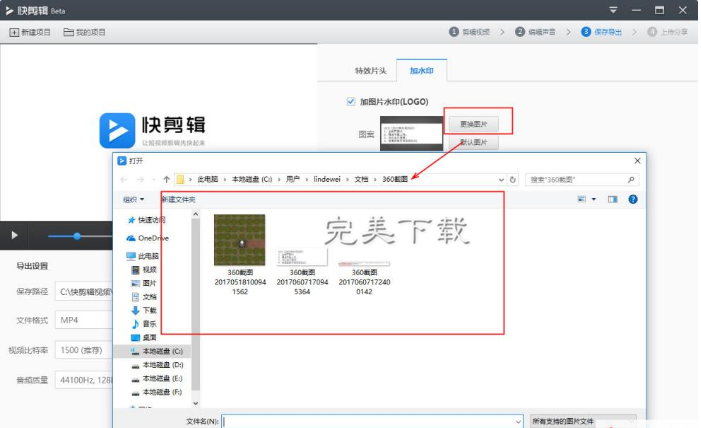Select file 360截图 20170607170945364
701x428 pixels.
[x=302, y=271]
